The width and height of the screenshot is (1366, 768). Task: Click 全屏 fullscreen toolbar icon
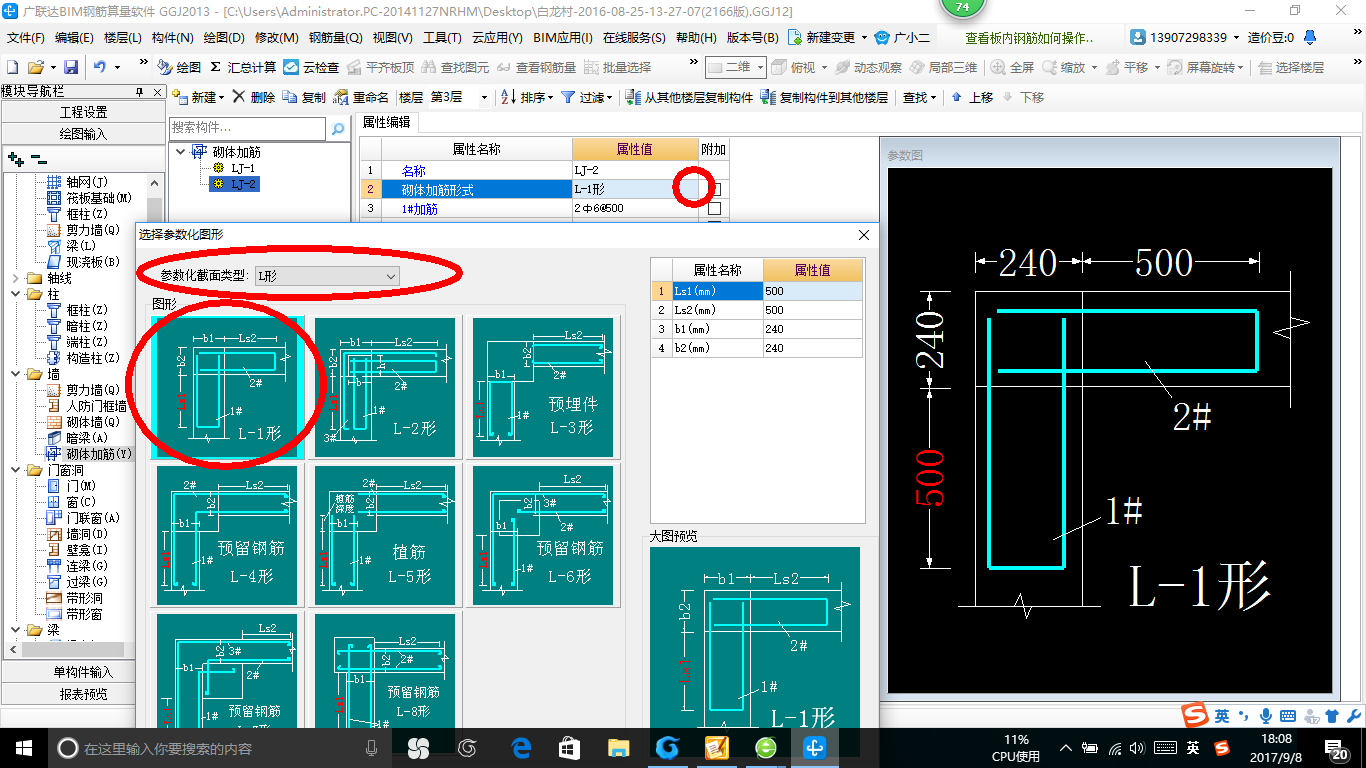[x=1012, y=67]
